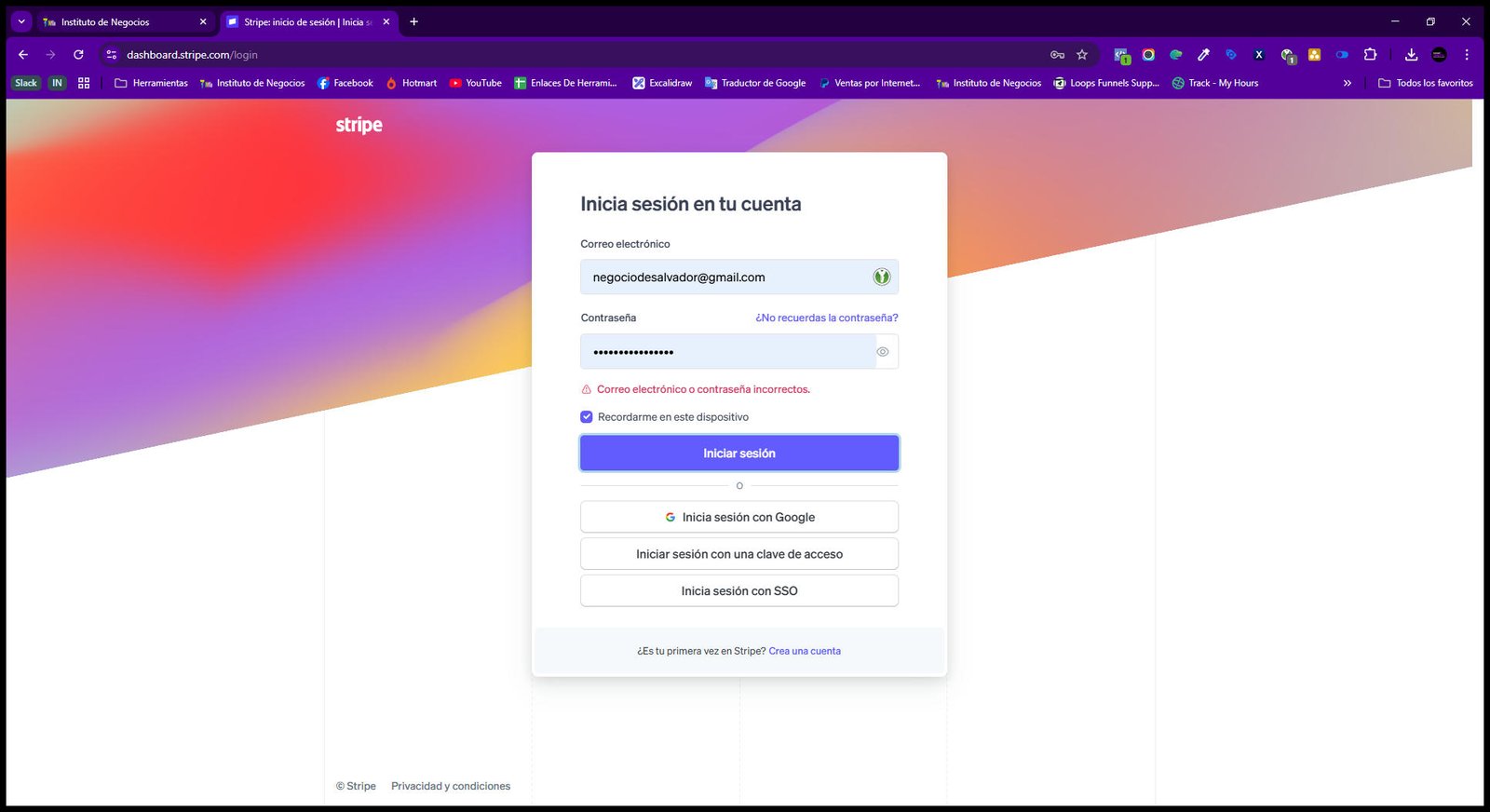
Task: Click the Iniciar sesión button
Action: click(x=739, y=453)
